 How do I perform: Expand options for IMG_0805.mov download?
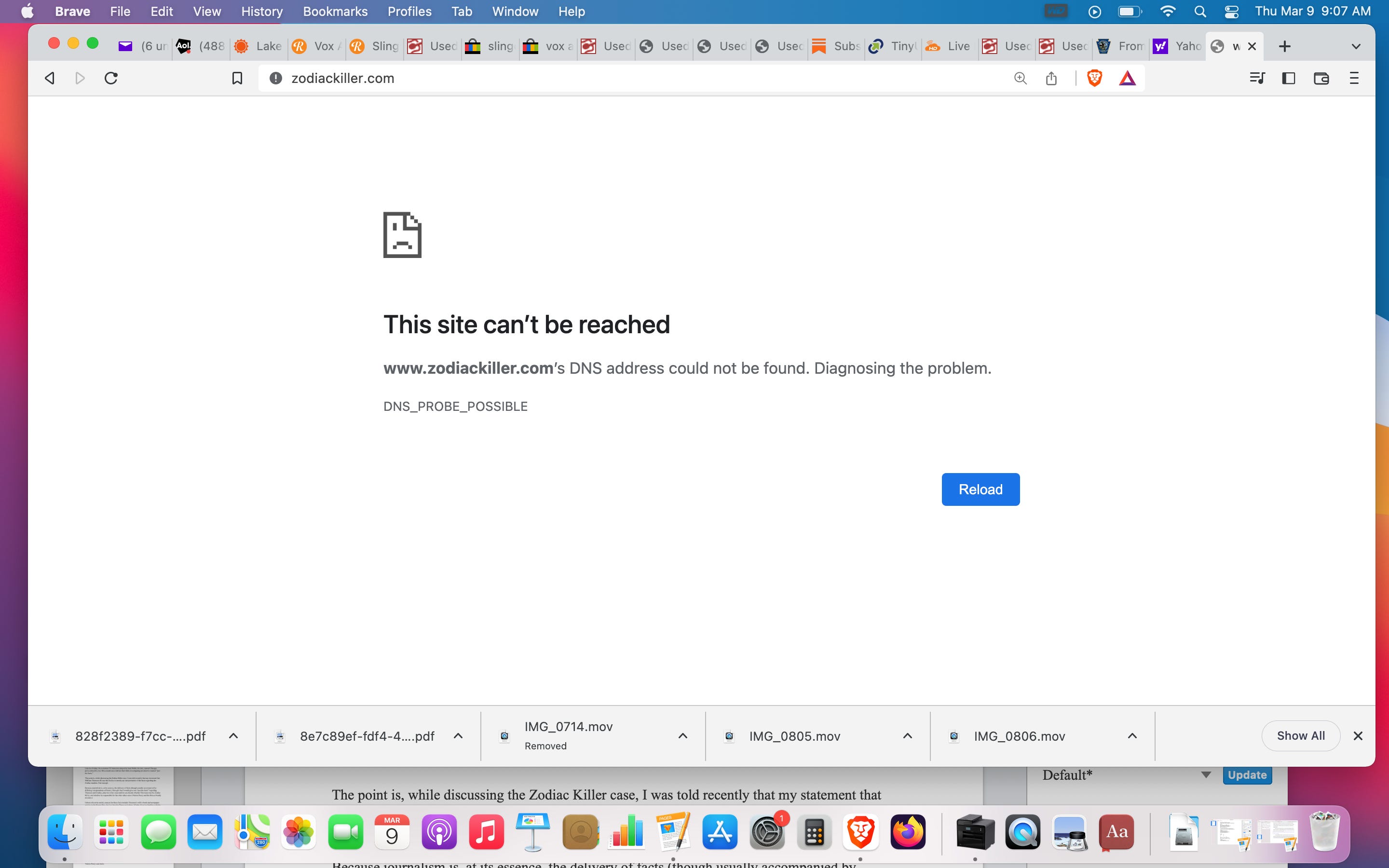908,736
